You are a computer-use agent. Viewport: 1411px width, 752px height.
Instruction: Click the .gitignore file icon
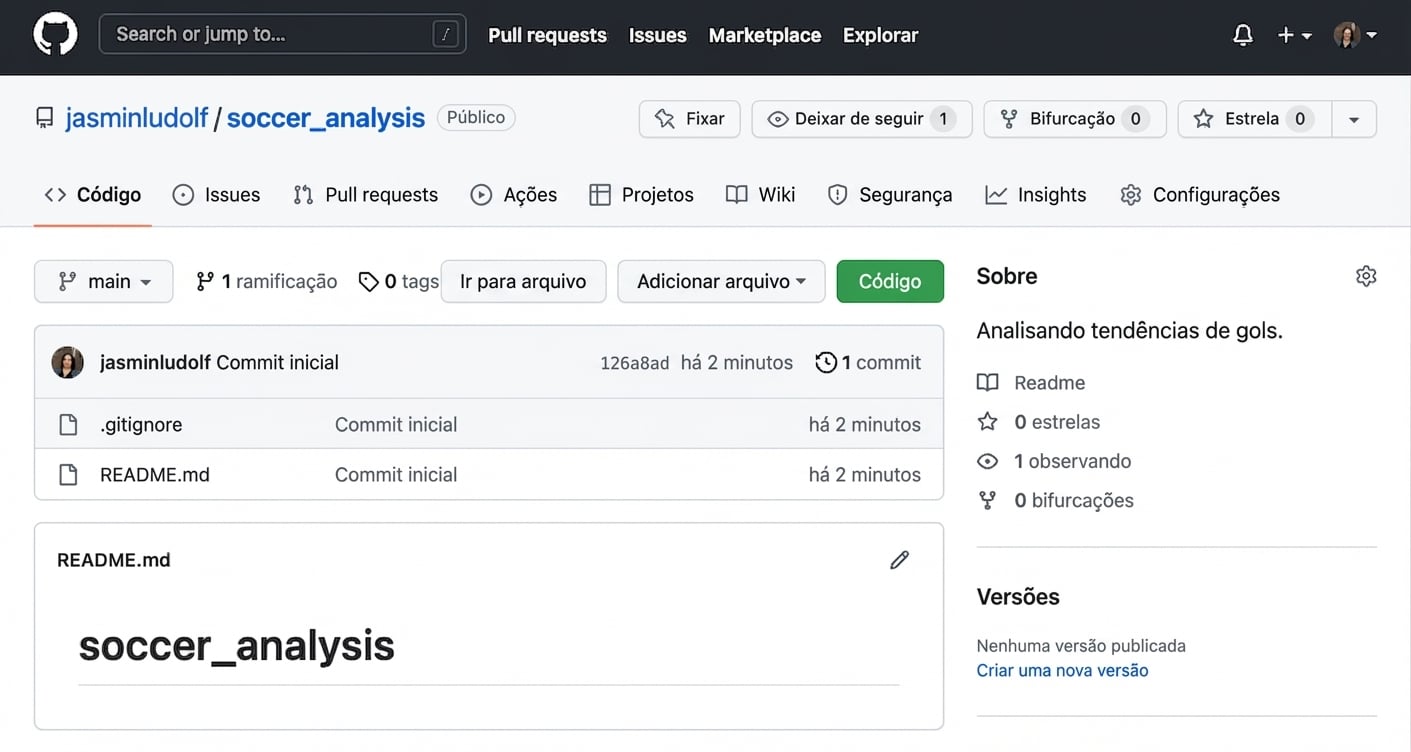(68, 425)
